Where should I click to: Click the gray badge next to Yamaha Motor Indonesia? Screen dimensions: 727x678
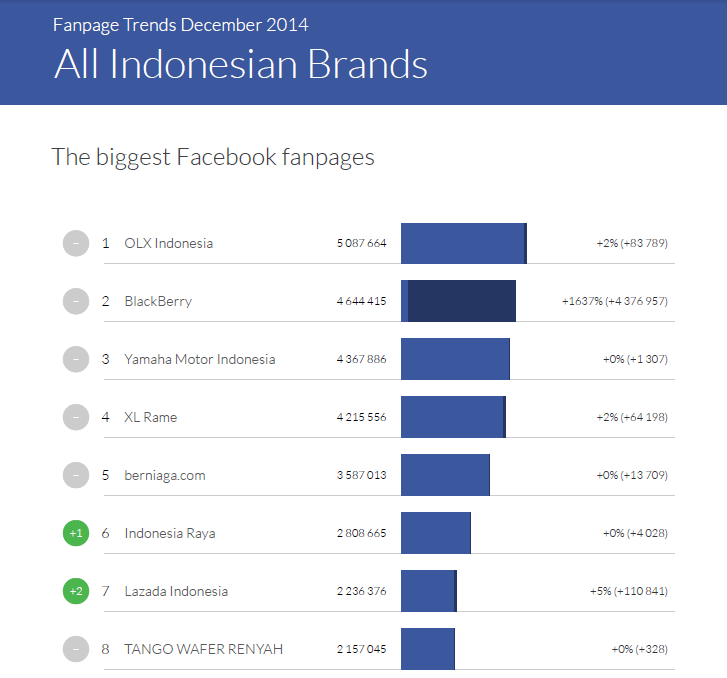[75, 359]
